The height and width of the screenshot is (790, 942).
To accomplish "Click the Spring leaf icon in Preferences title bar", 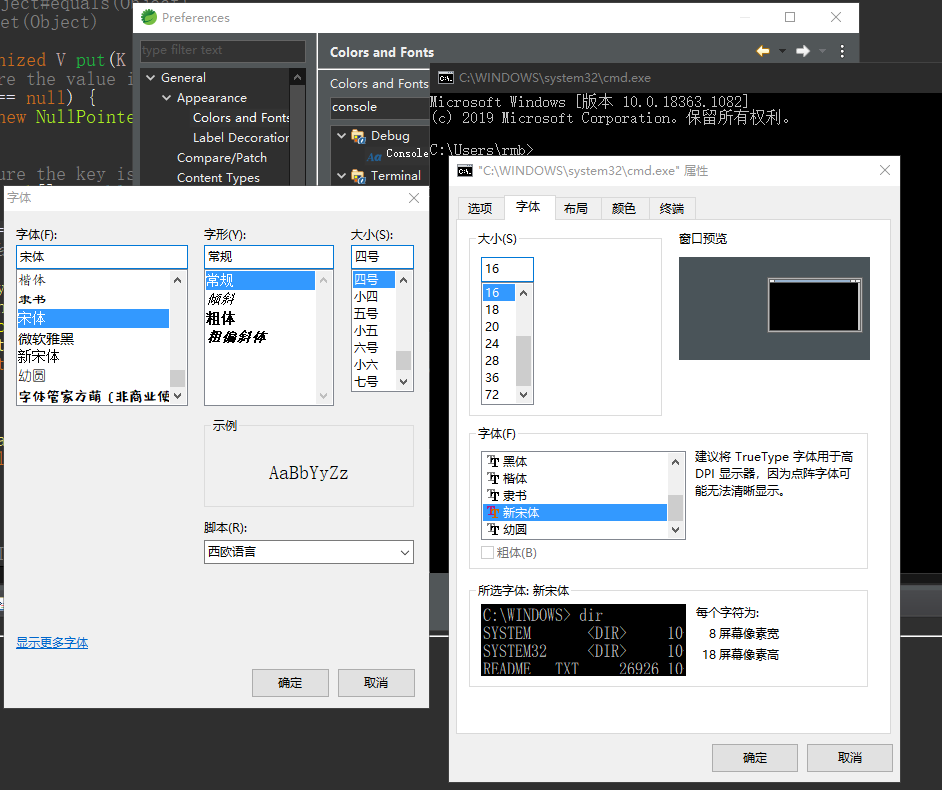I will click(x=148, y=17).
